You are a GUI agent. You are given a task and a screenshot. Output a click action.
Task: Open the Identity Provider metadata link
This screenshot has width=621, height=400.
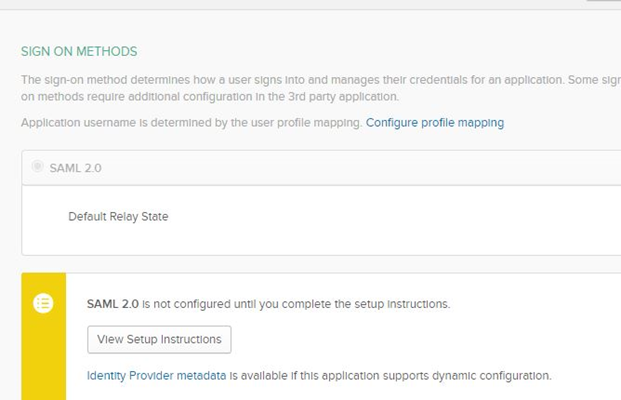156,376
